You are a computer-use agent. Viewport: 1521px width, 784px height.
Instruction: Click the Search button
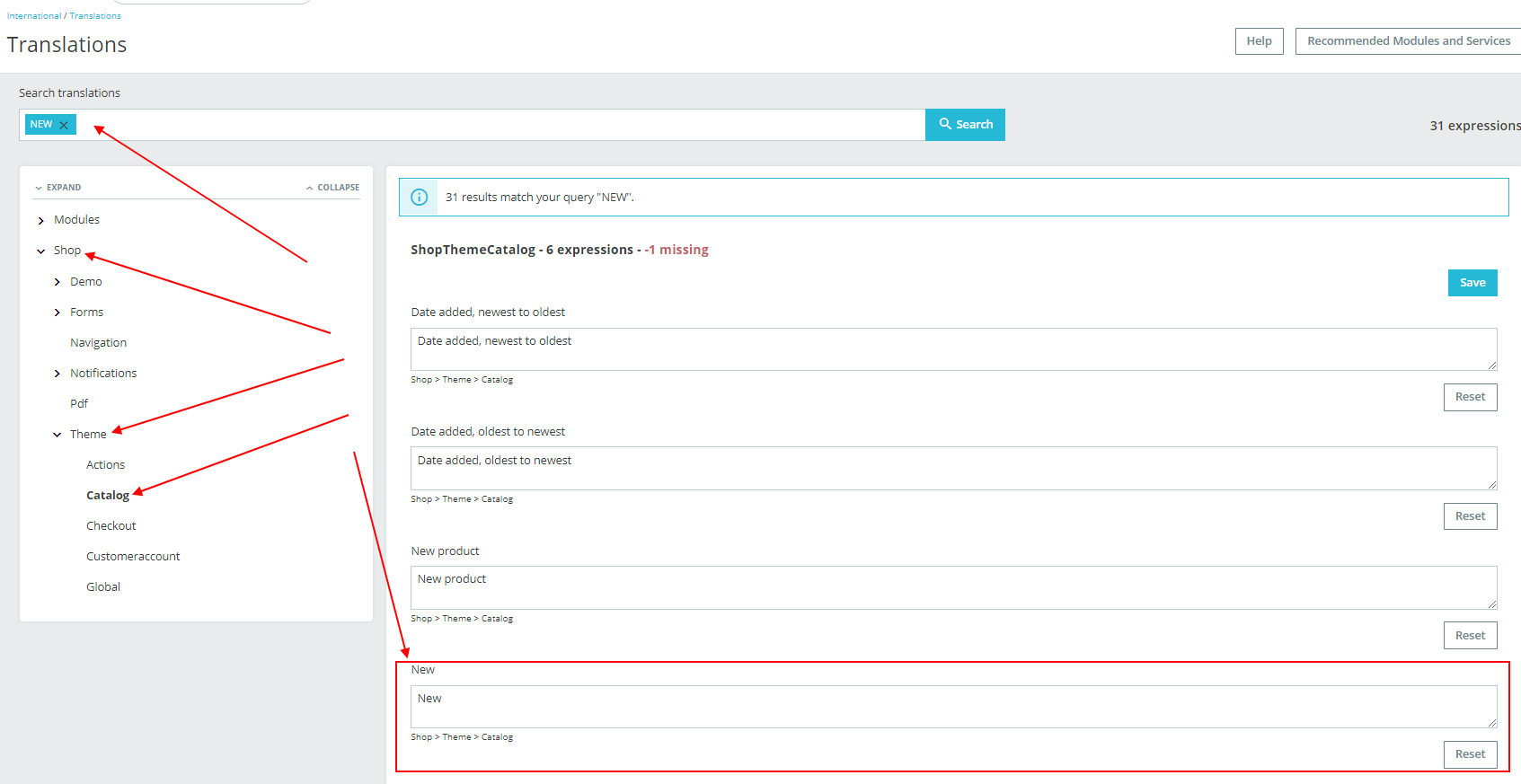click(x=965, y=125)
